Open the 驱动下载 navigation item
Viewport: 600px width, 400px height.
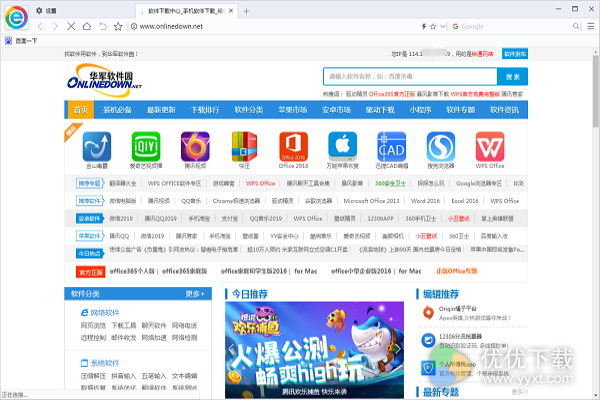pos(380,110)
